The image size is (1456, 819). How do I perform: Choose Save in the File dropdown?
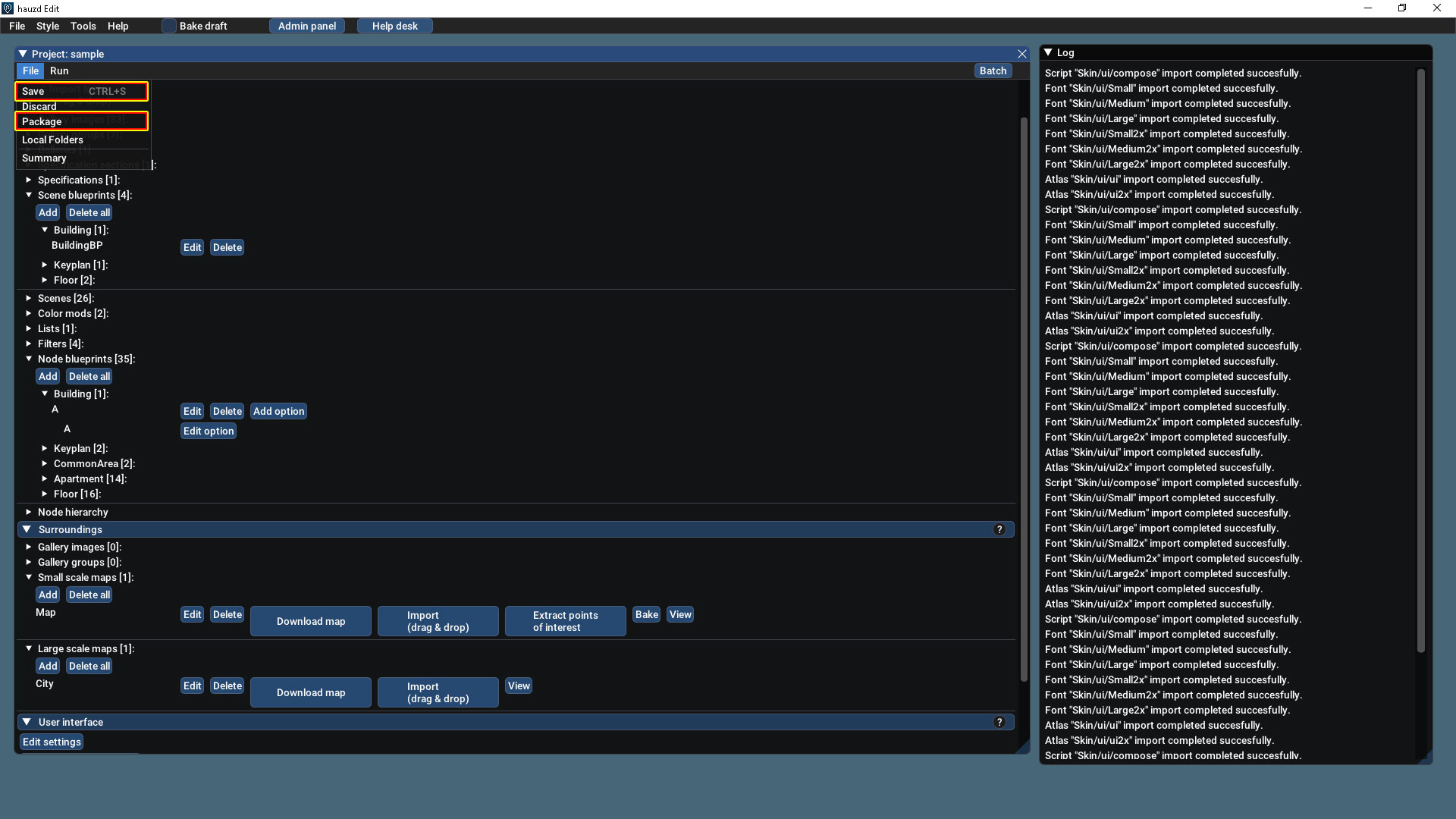(x=33, y=91)
